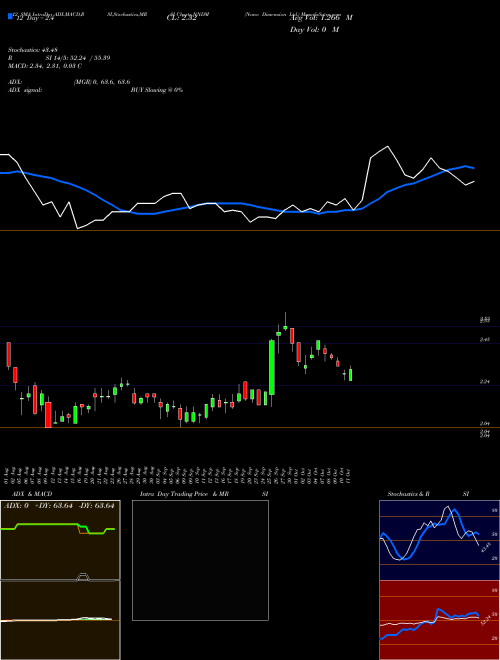Select the '12 Day = 2.4' label
Viewport: 500px width, 660px height.
click(35, 18)
